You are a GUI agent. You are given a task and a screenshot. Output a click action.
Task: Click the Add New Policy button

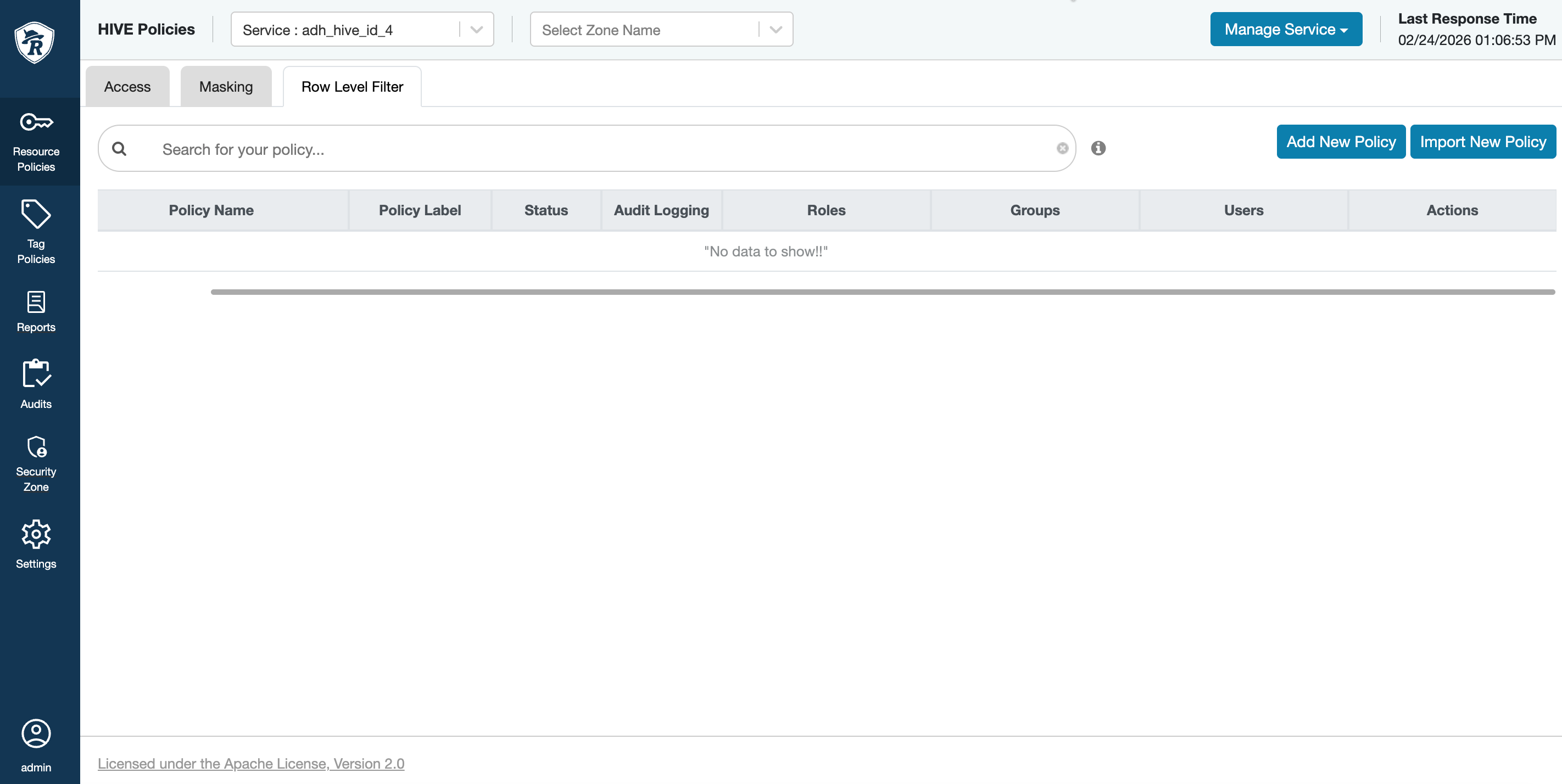[1341, 141]
